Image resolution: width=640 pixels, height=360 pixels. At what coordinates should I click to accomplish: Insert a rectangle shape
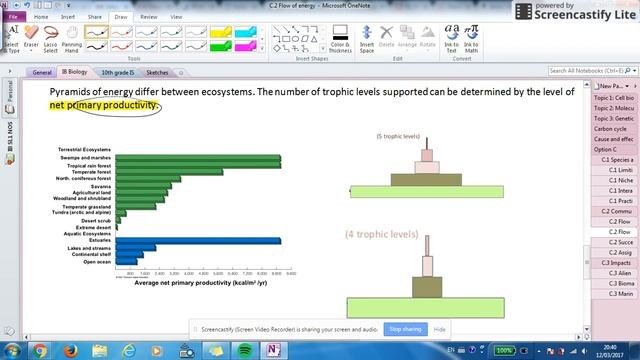(286, 39)
